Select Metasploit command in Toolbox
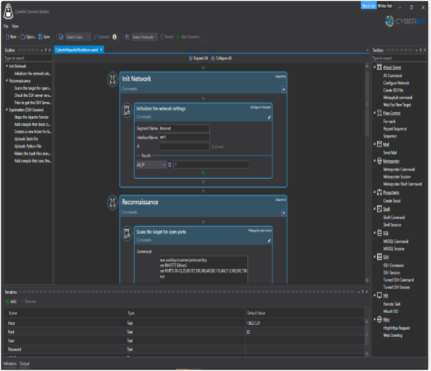Screen dimensions: 431x371 click(398, 97)
